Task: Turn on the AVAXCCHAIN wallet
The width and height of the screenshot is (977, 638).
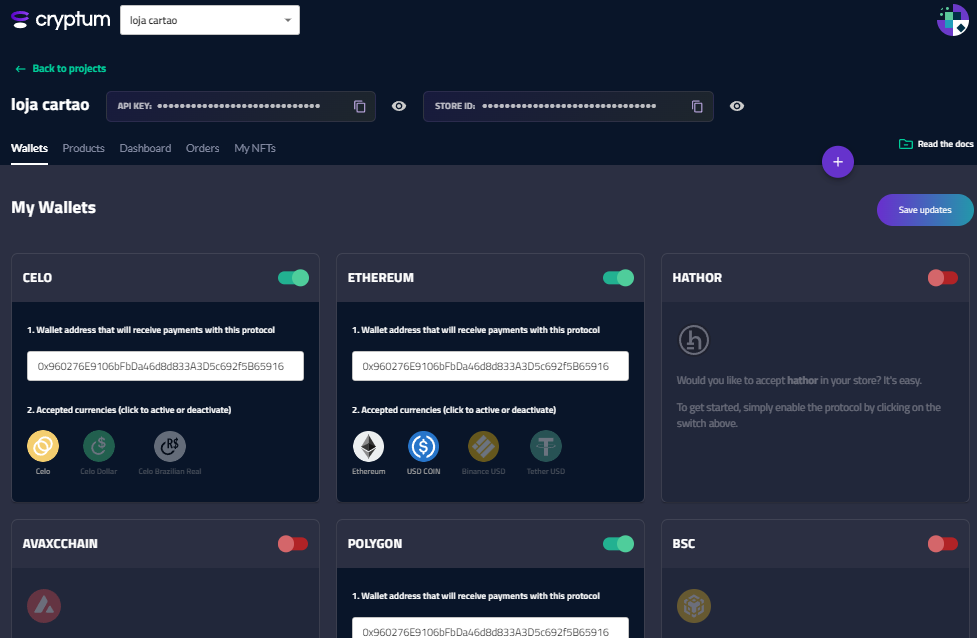Action: [293, 544]
